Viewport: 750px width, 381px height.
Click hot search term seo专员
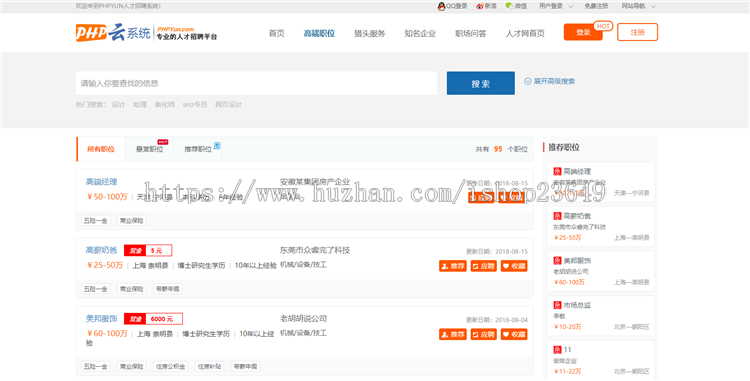(195, 104)
